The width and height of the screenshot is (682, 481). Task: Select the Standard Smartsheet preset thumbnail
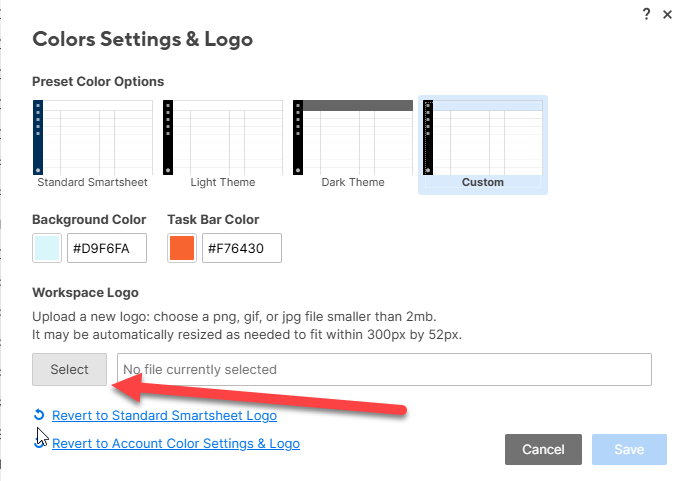point(92,137)
